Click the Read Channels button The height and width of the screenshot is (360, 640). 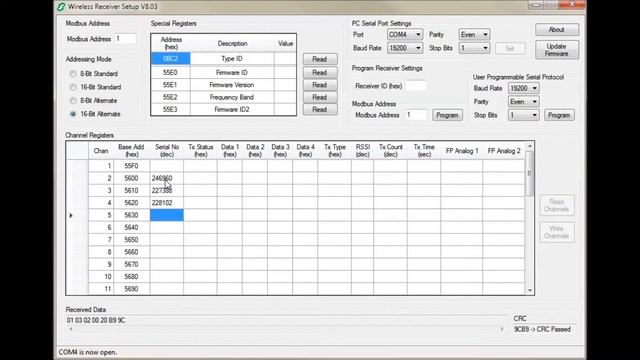557,205
